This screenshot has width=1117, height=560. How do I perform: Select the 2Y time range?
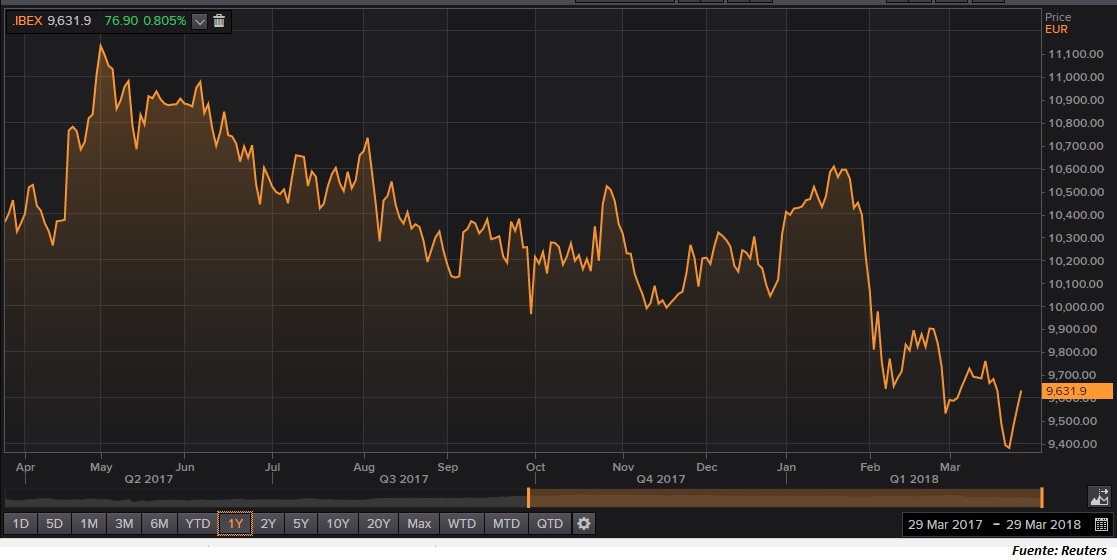[x=268, y=524]
